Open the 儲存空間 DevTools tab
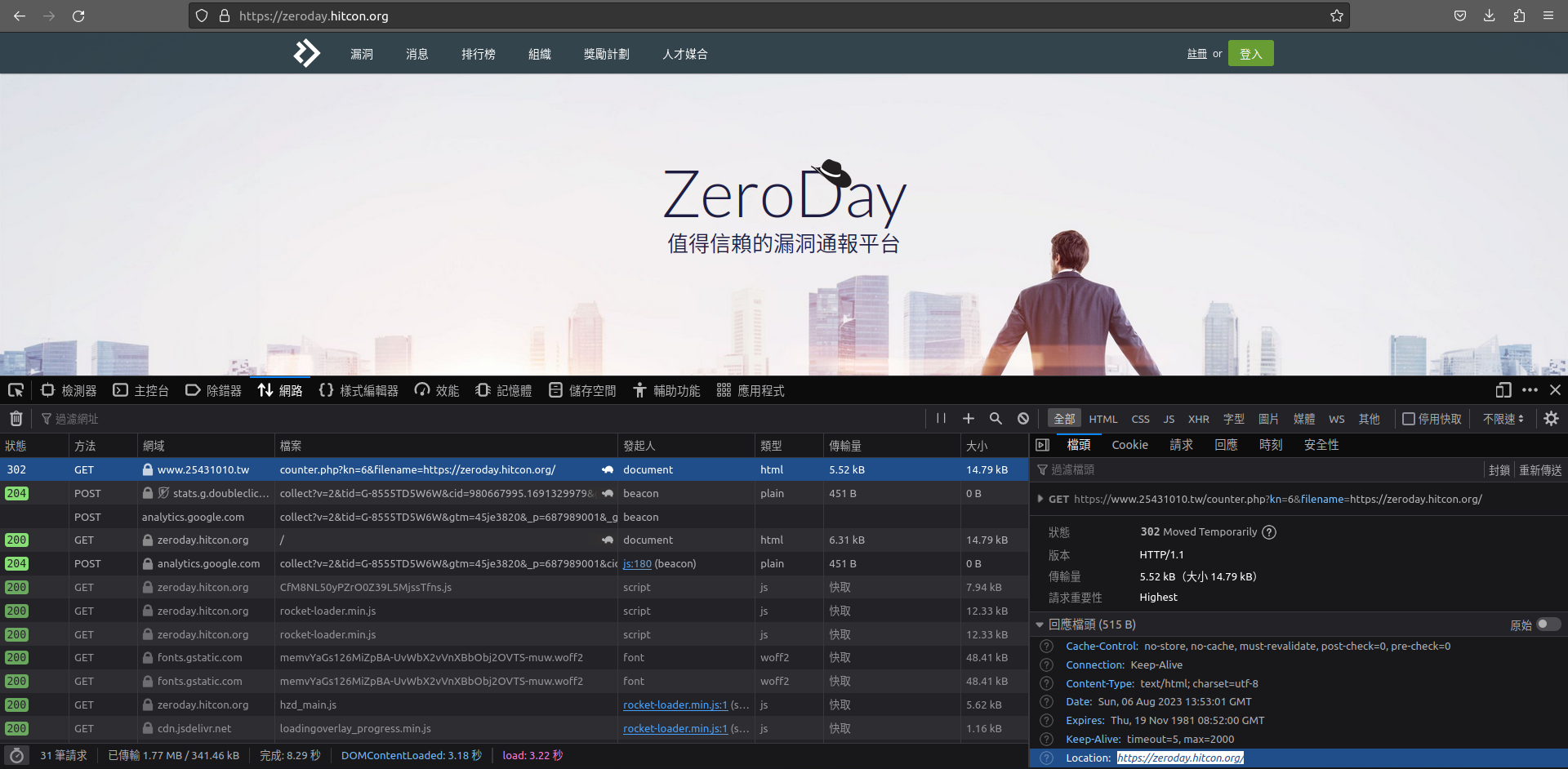 coord(582,390)
